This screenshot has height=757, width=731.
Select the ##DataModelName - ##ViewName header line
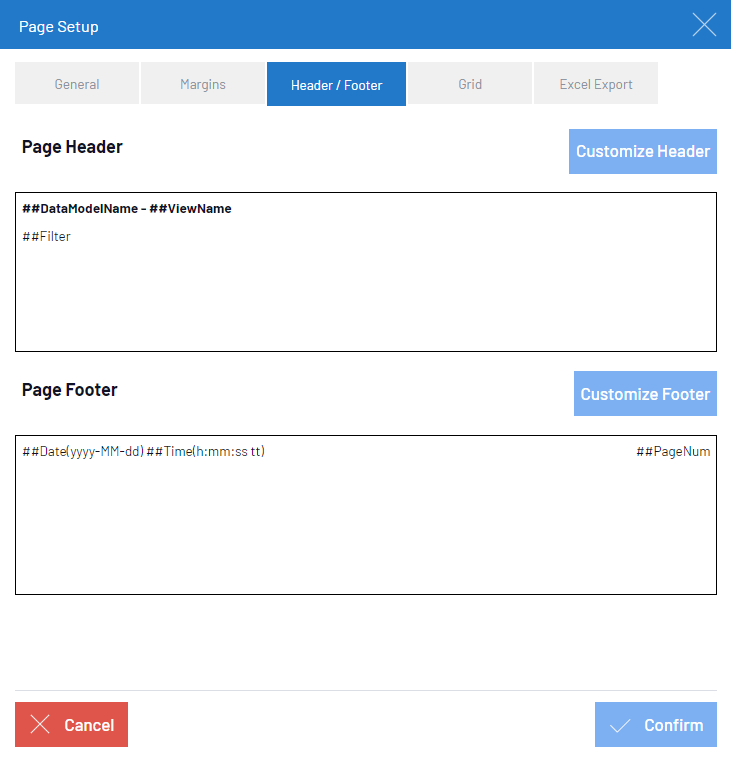pos(127,209)
